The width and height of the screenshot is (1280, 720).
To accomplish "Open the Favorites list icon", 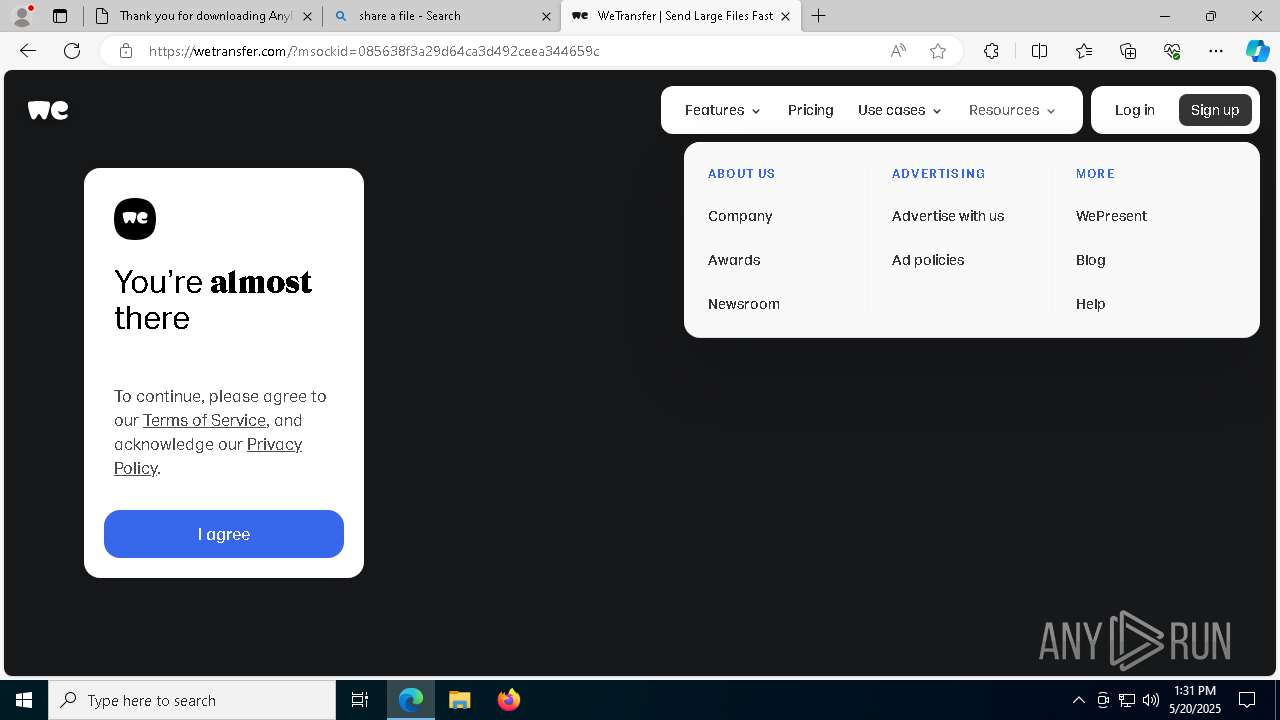I will tap(1084, 51).
